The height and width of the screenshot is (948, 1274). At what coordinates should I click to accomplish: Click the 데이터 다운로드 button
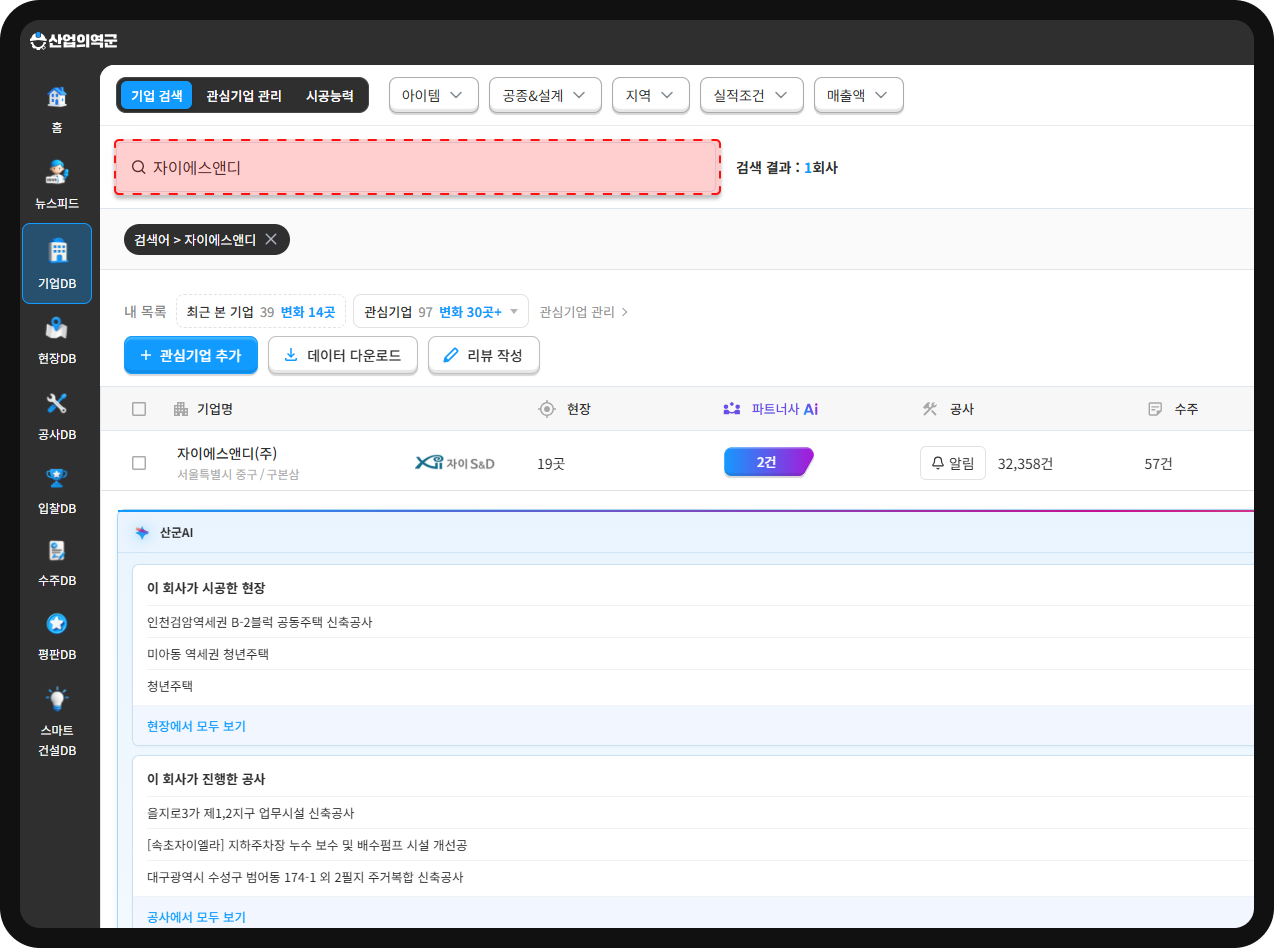pyautogui.click(x=343, y=355)
